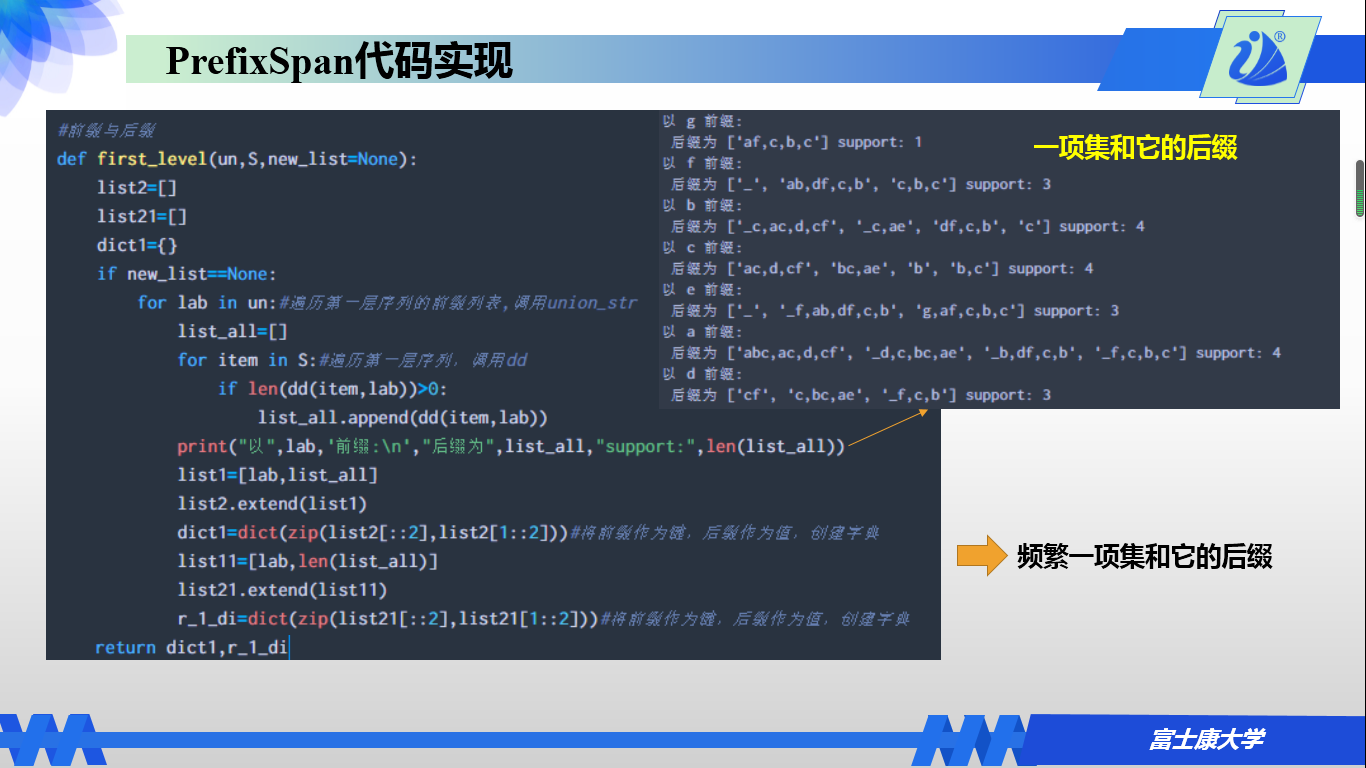This screenshot has width=1366, height=768.
Task: Click the code line 'list2=[]'
Action: pyautogui.click(x=137, y=187)
